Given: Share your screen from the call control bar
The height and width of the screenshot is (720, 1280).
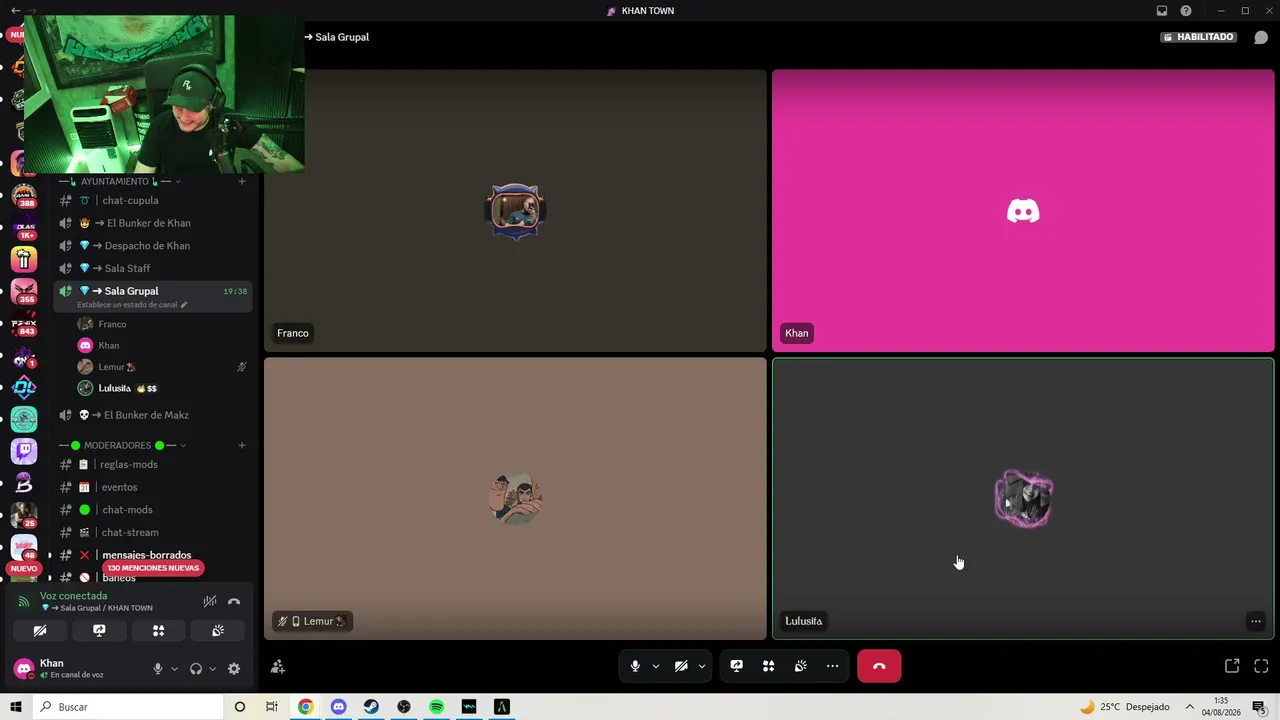Looking at the screenshot, I should [x=737, y=666].
